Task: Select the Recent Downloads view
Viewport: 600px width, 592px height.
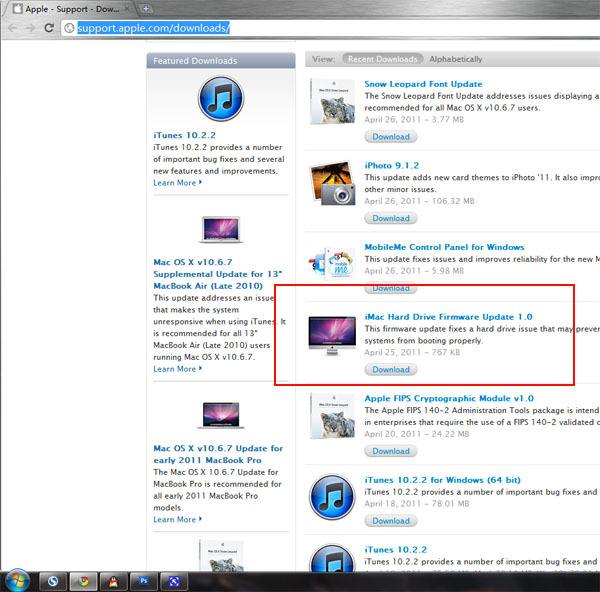Action: click(x=382, y=59)
